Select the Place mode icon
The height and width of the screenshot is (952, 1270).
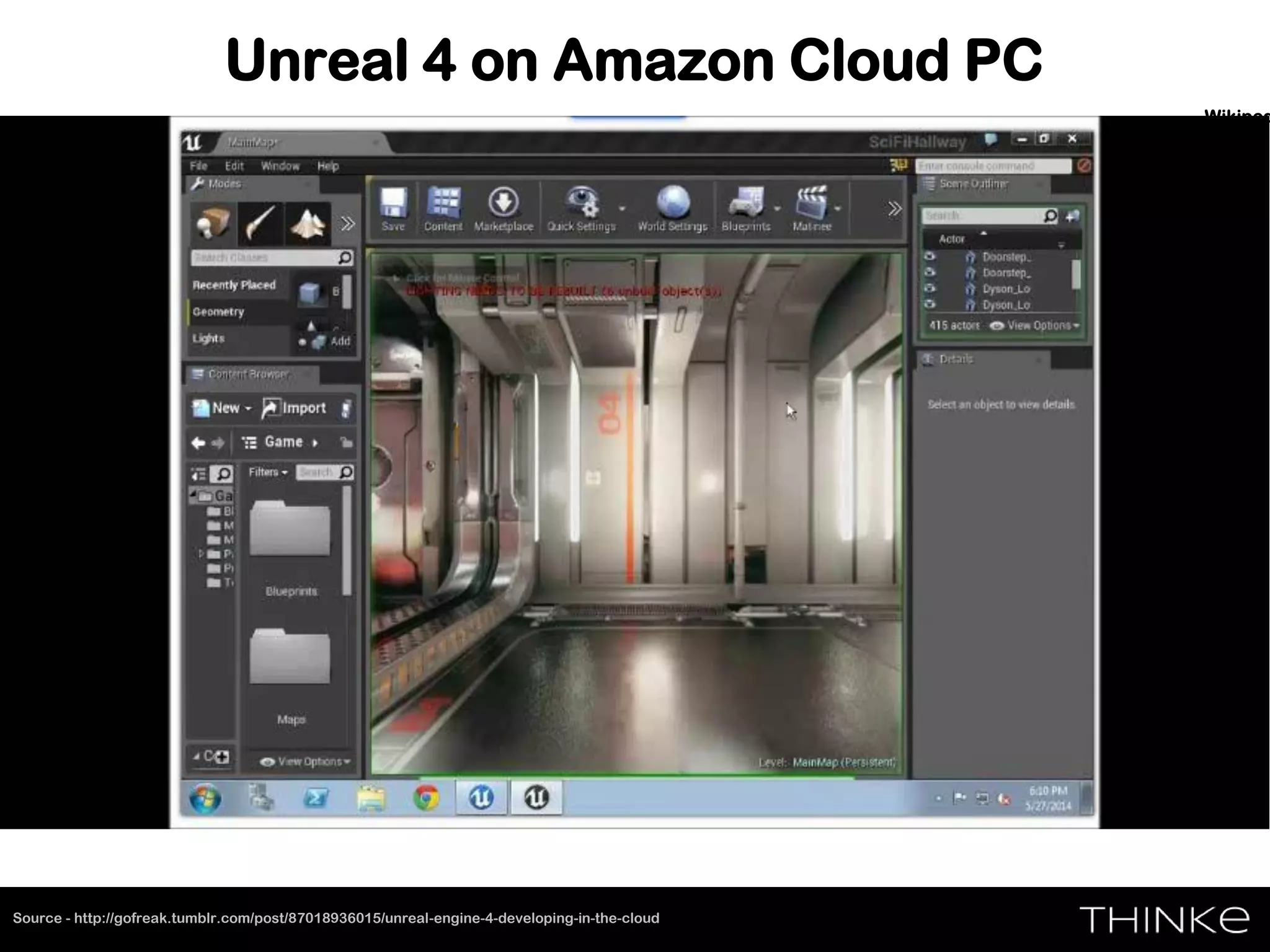point(213,223)
